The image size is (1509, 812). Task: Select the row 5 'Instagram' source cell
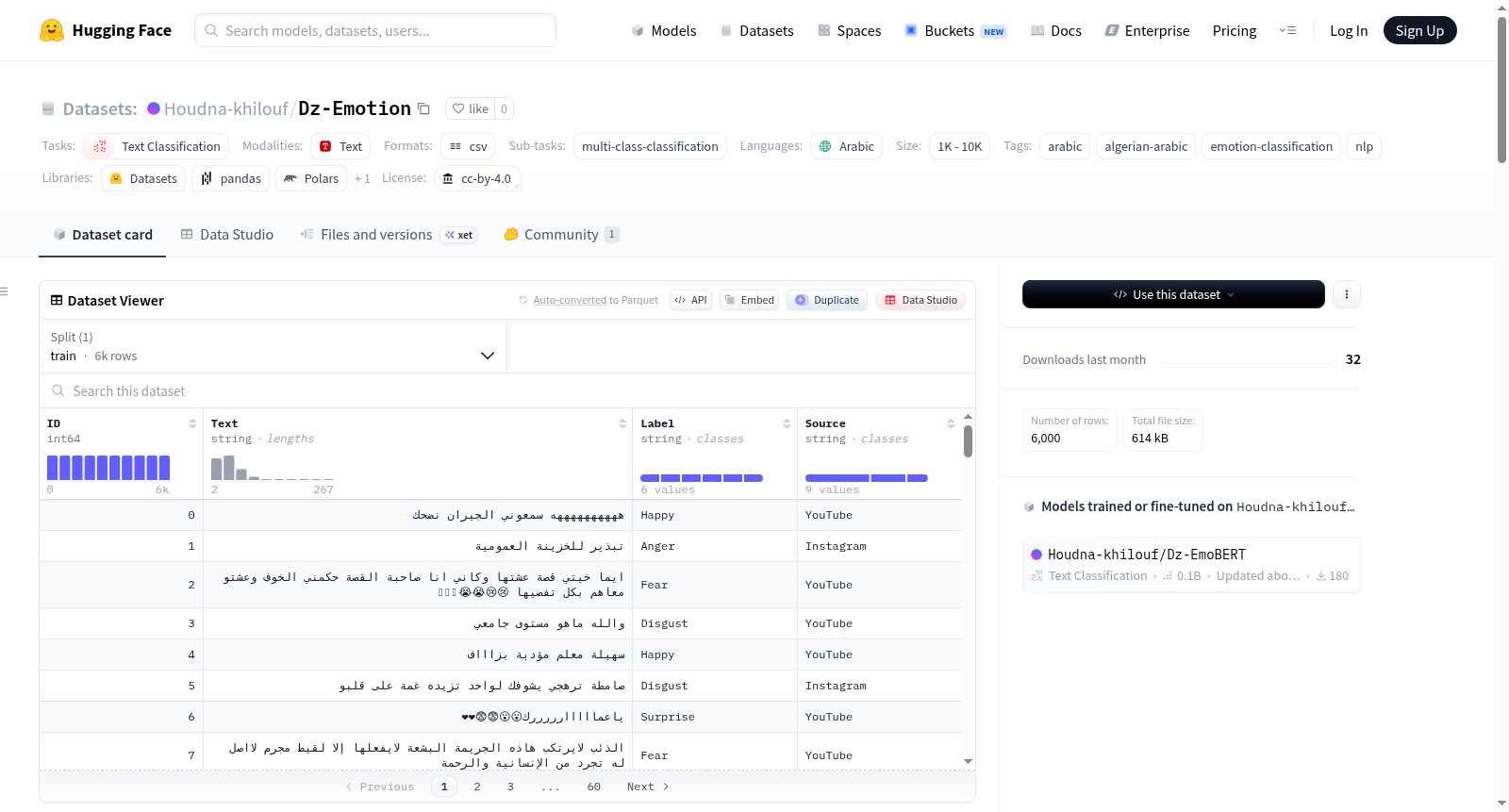879,686
